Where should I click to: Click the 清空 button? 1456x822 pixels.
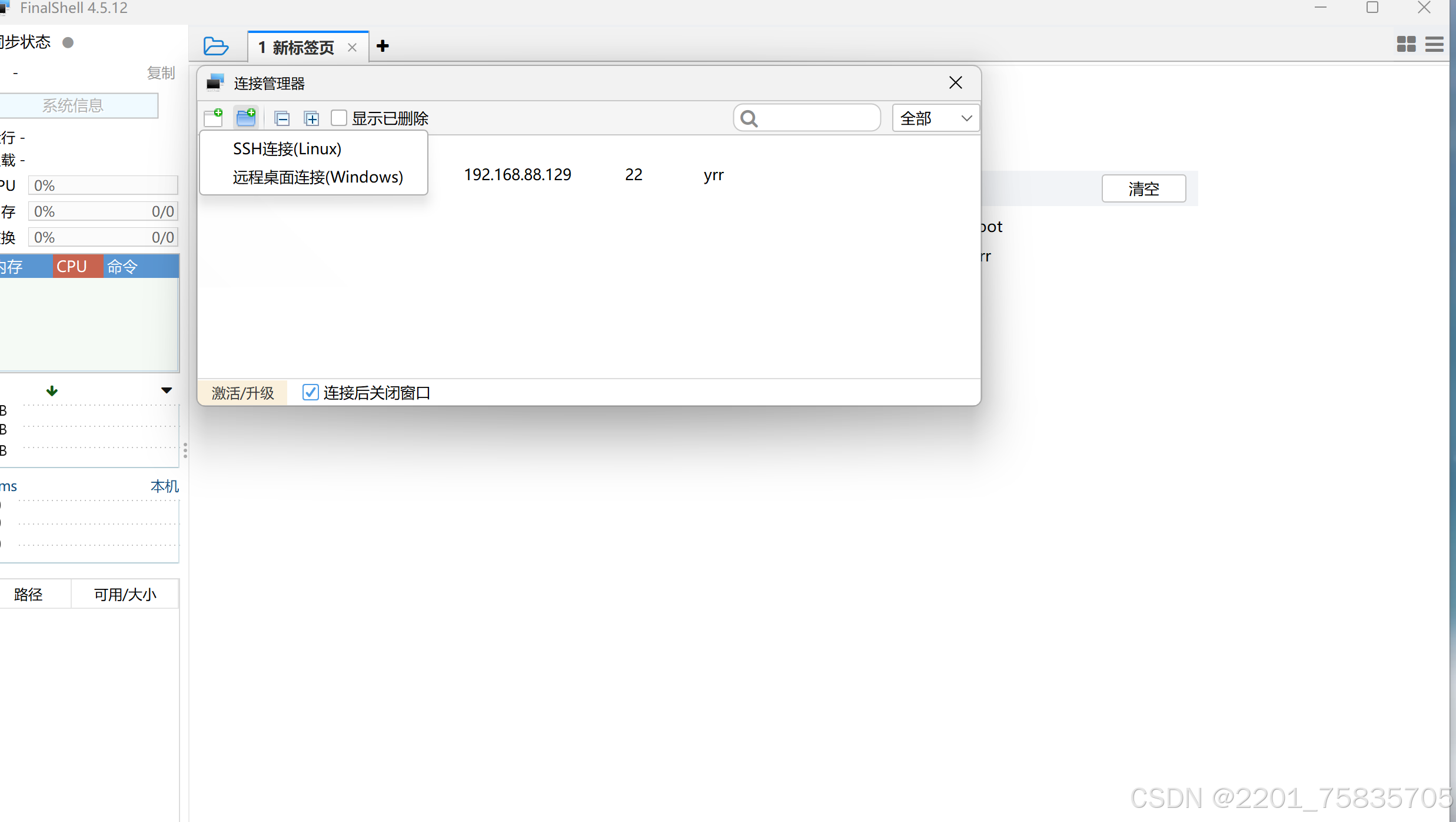tap(1143, 188)
